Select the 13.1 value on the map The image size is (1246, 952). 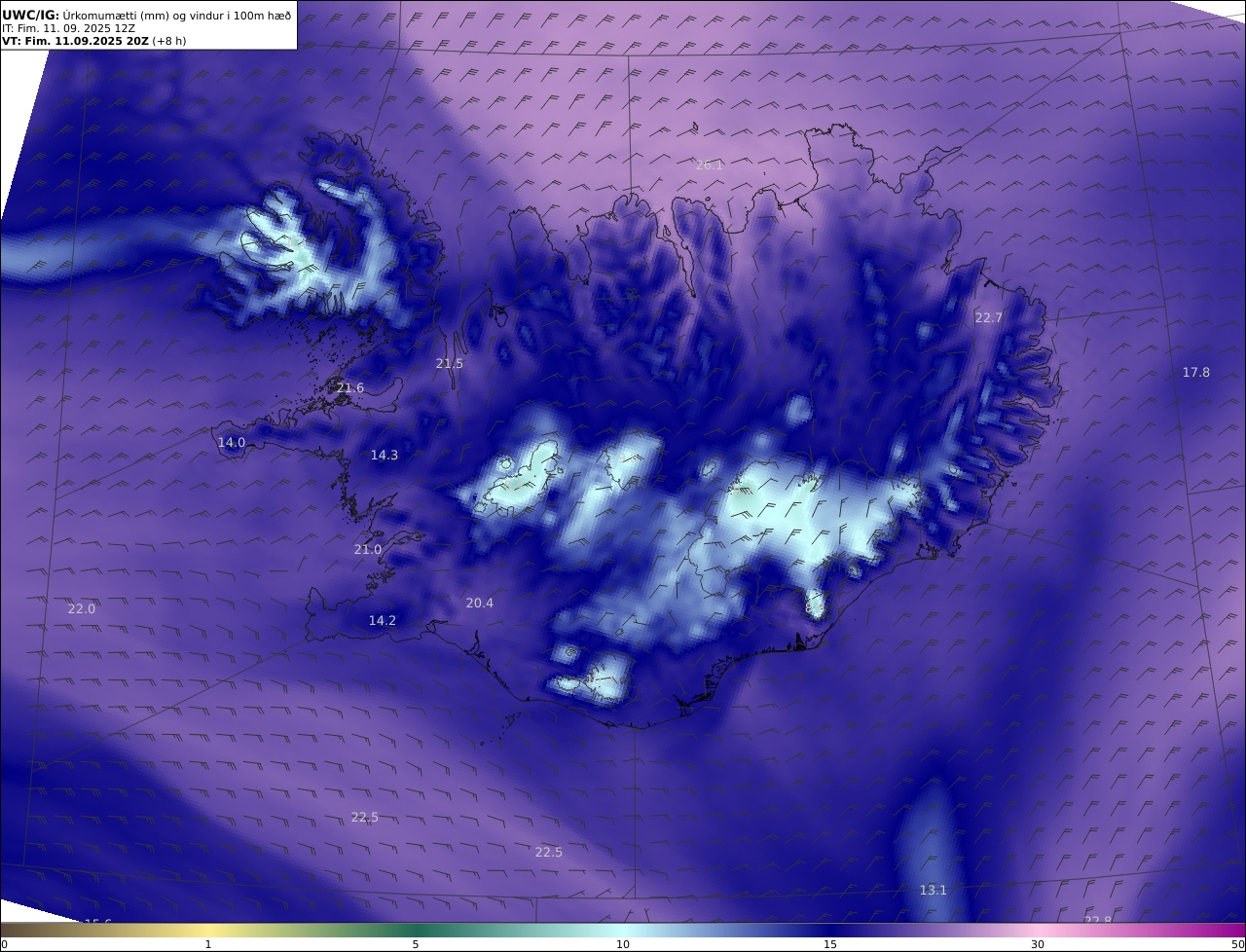(x=934, y=891)
